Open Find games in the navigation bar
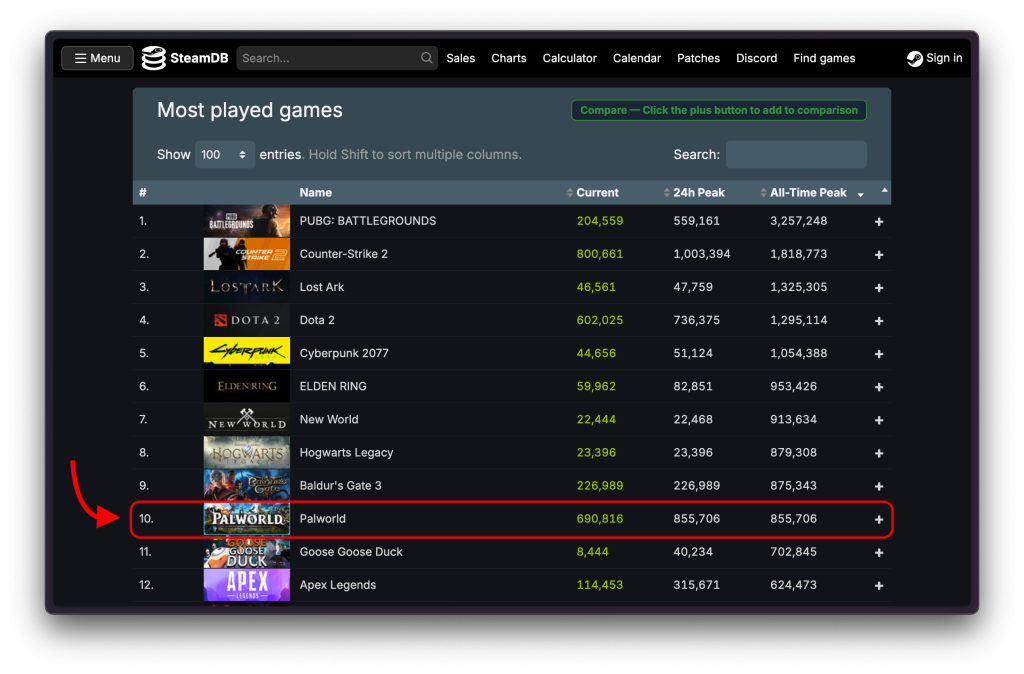1024x674 pixels. (x=824, y=58)
